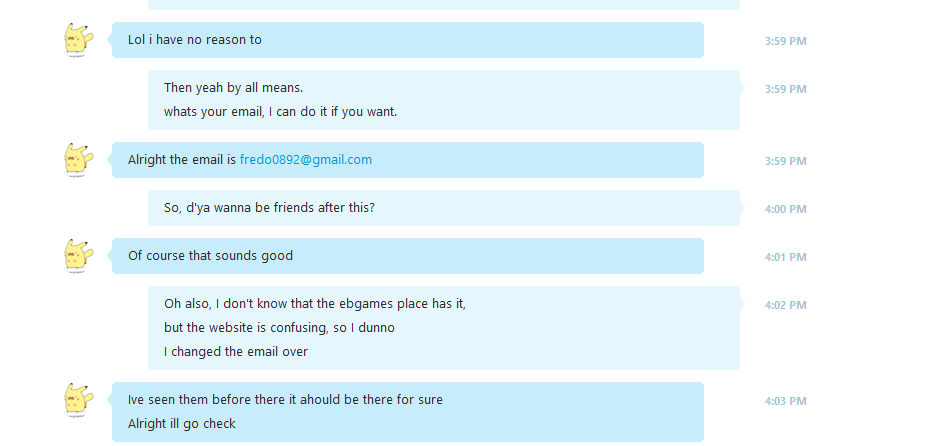The image size is (938, 446).
Task: Click the "Alright the email is" text
Action: [182, 160]
